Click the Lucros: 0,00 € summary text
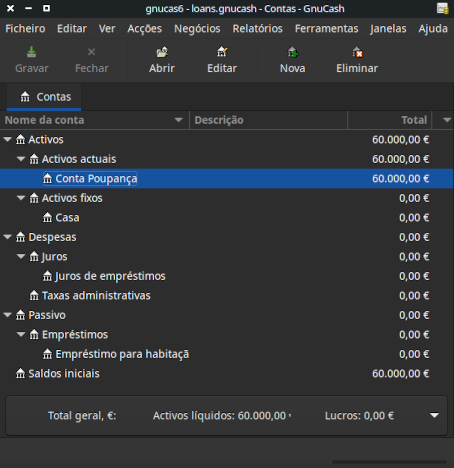Screen dimensions: 454x468 359,416
